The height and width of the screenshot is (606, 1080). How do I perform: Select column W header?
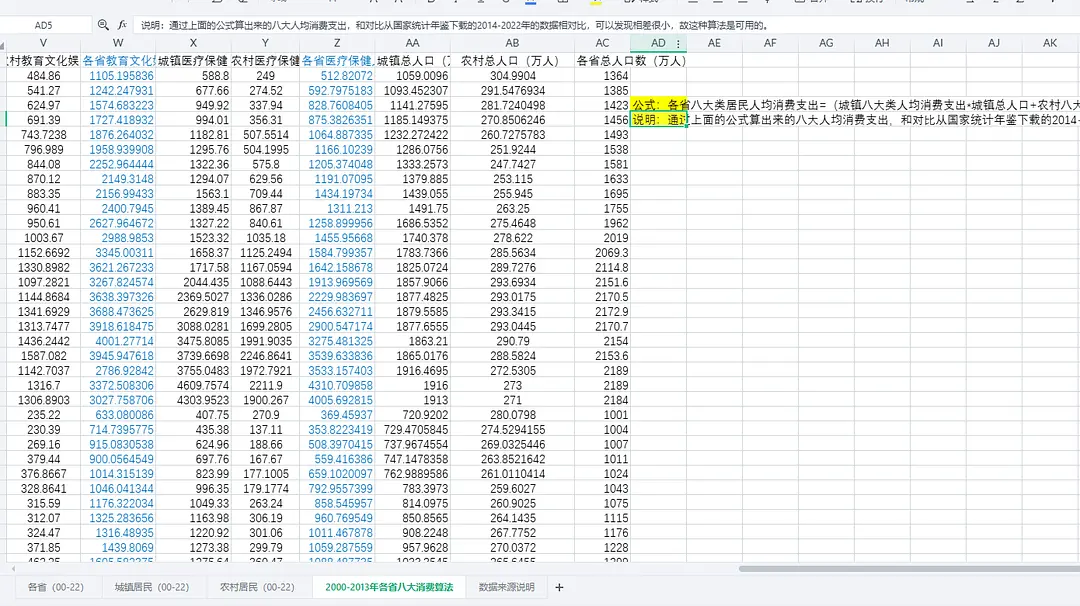[x=118, y=43]
